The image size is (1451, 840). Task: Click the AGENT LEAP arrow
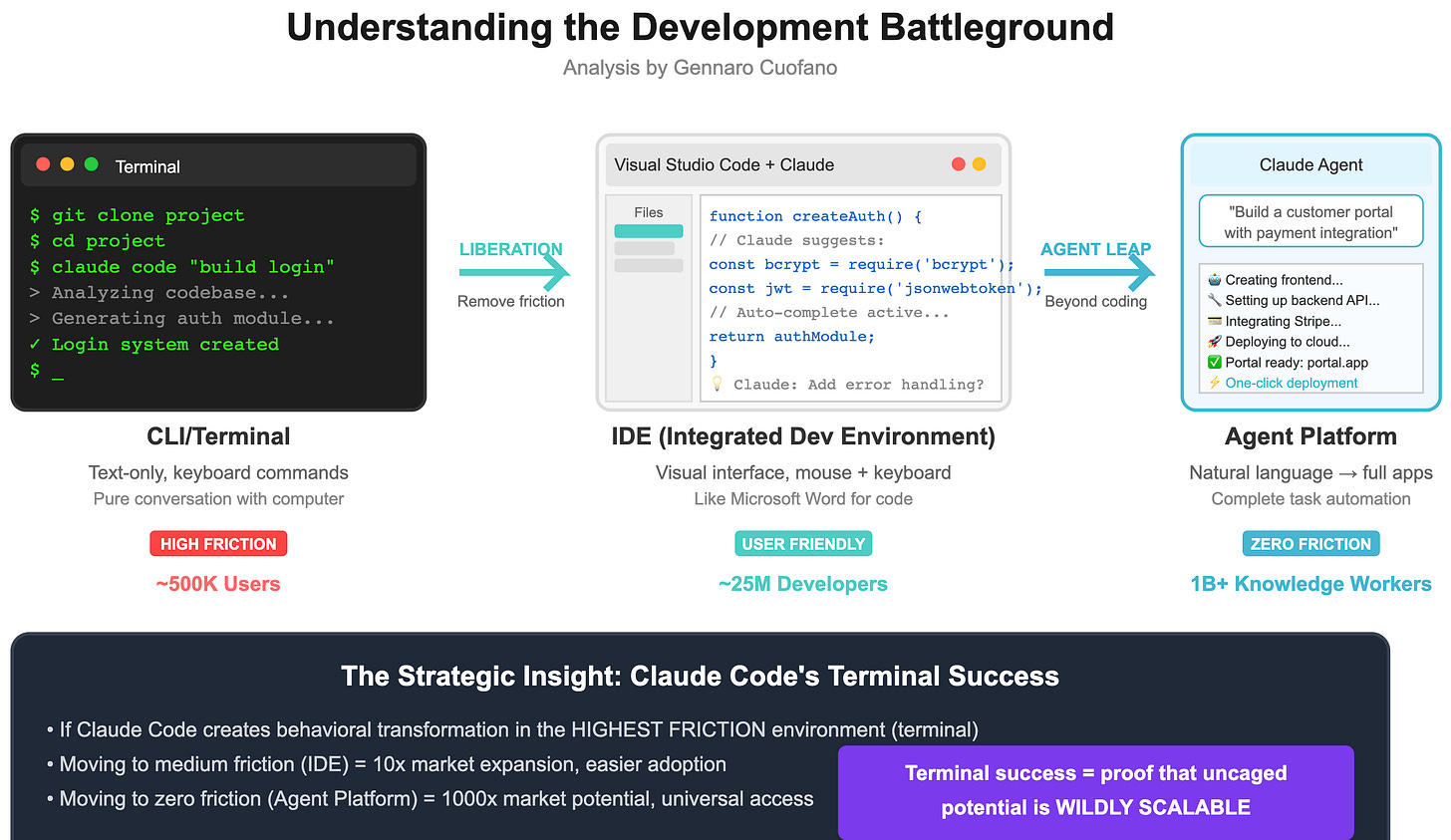click(x=1099, y=271)
